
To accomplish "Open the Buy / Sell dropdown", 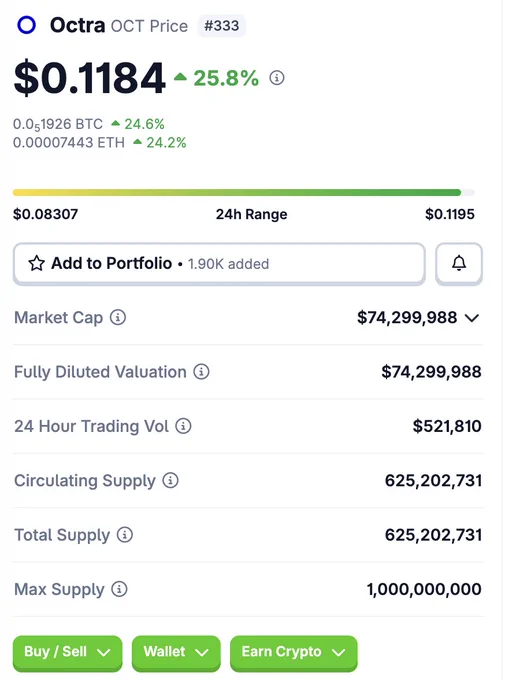I will (67, 653).
